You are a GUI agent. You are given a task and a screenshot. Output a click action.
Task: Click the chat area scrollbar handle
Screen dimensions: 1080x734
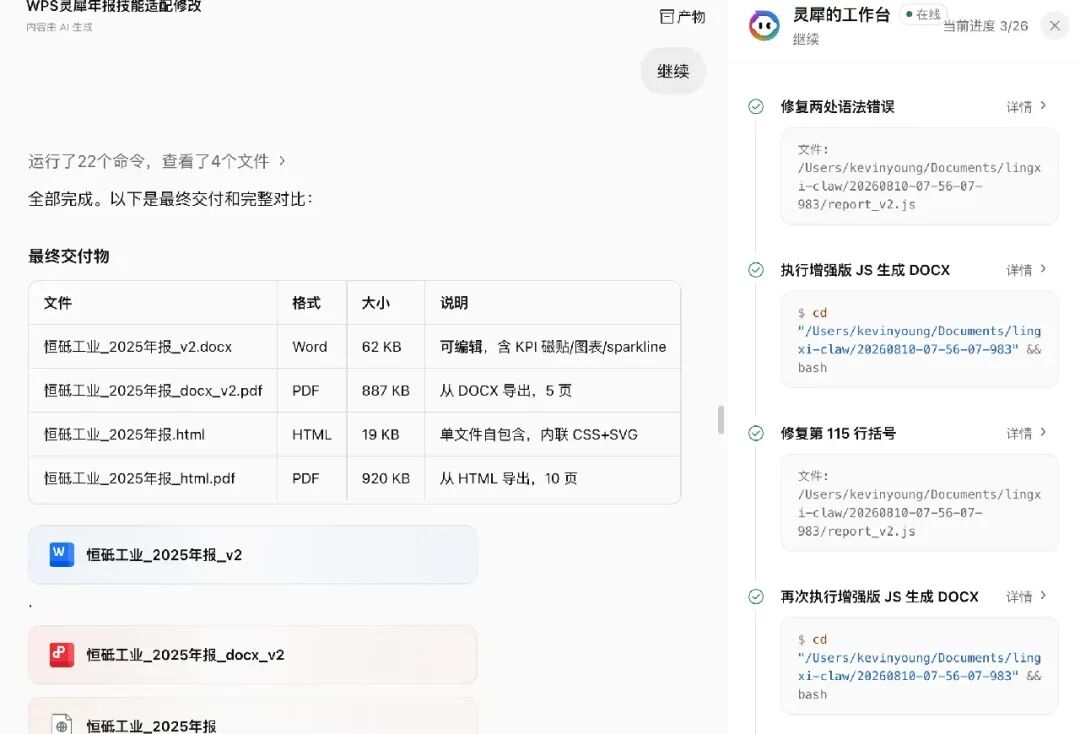tap(720, 419)
